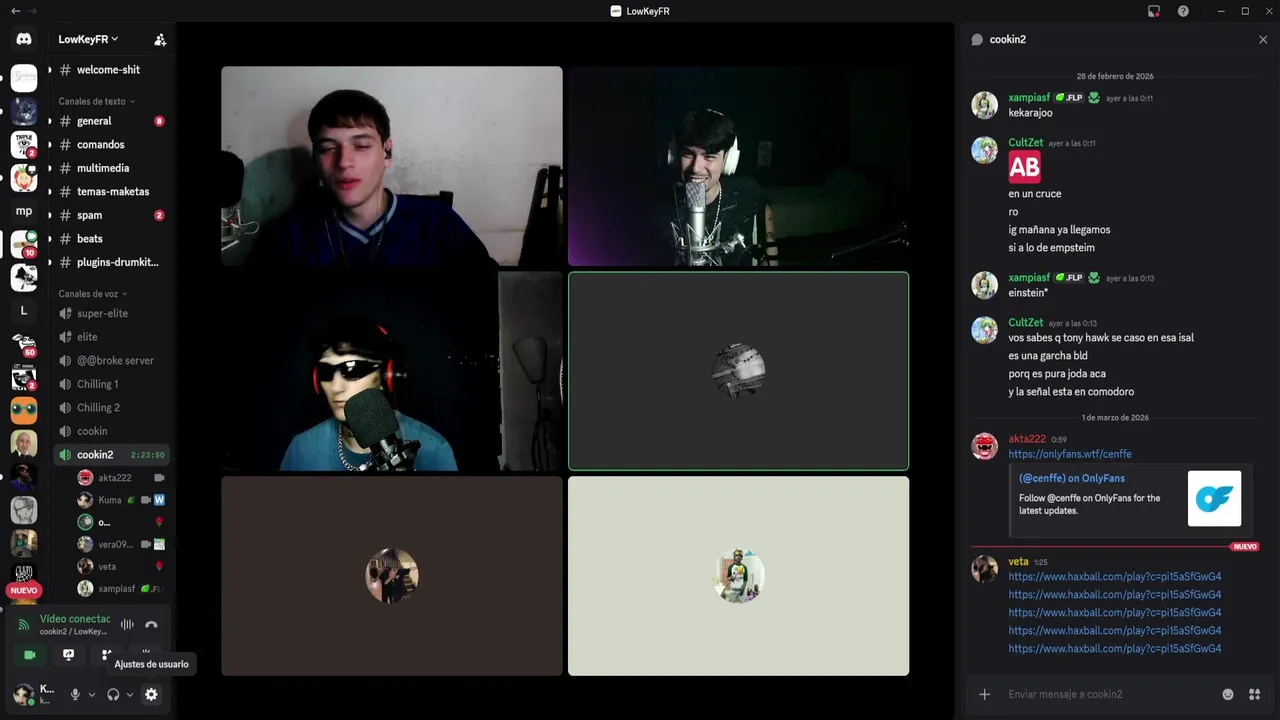1280x720 pixels.
Task: Open the L server icon
Action: [24, 311]
